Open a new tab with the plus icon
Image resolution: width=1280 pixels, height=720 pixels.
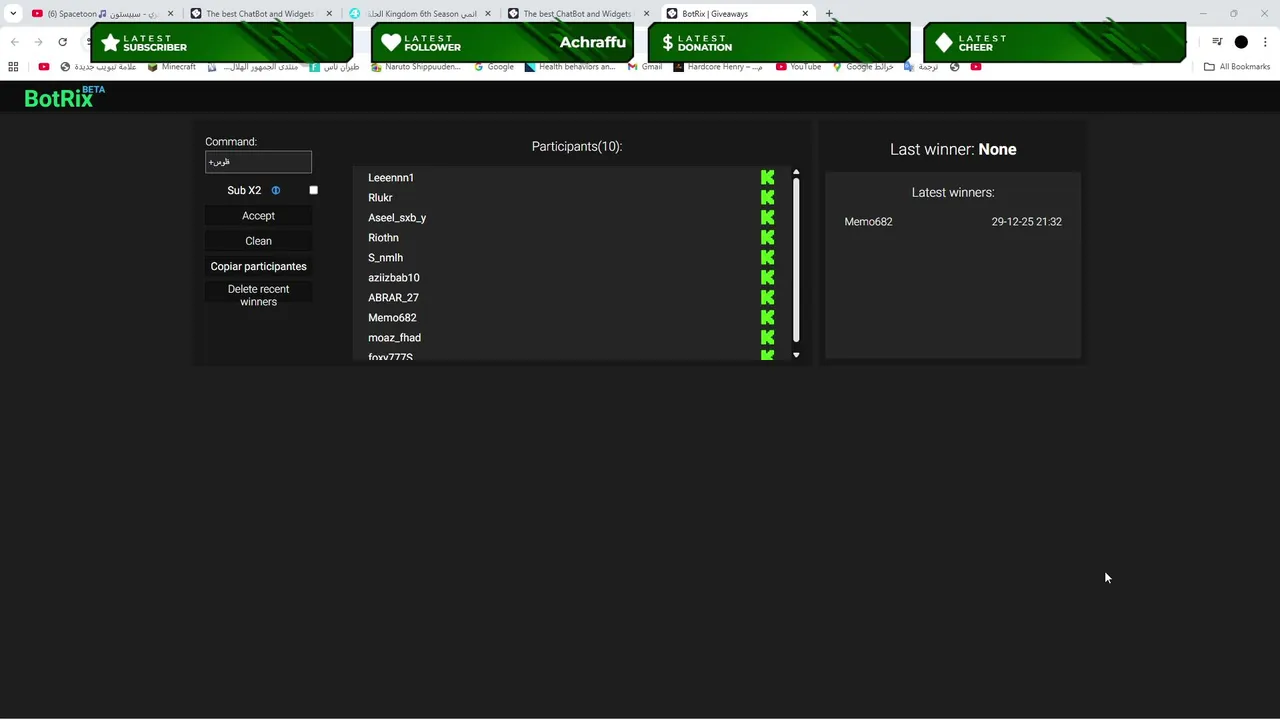(829, 14)
